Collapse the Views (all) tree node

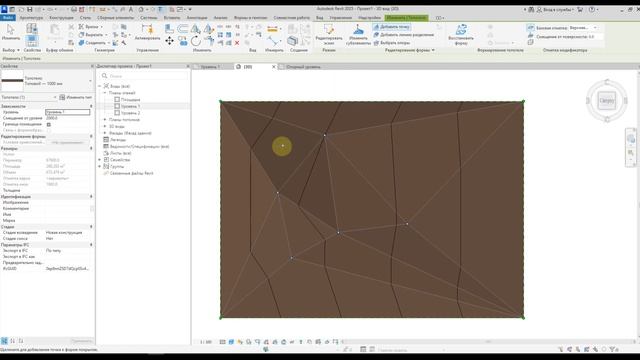click(100, 86)
